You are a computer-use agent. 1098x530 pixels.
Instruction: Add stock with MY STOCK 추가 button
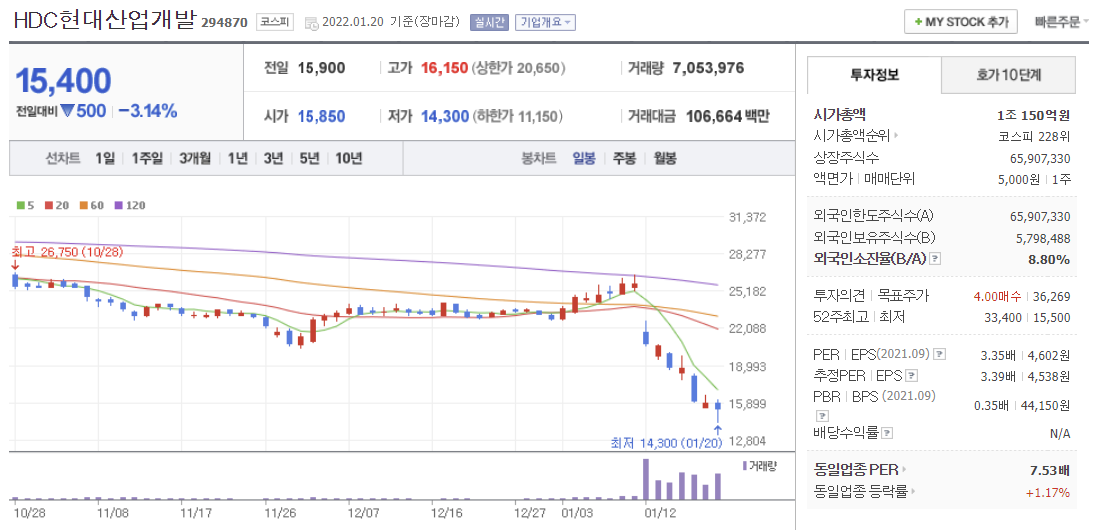click(960, 22)
